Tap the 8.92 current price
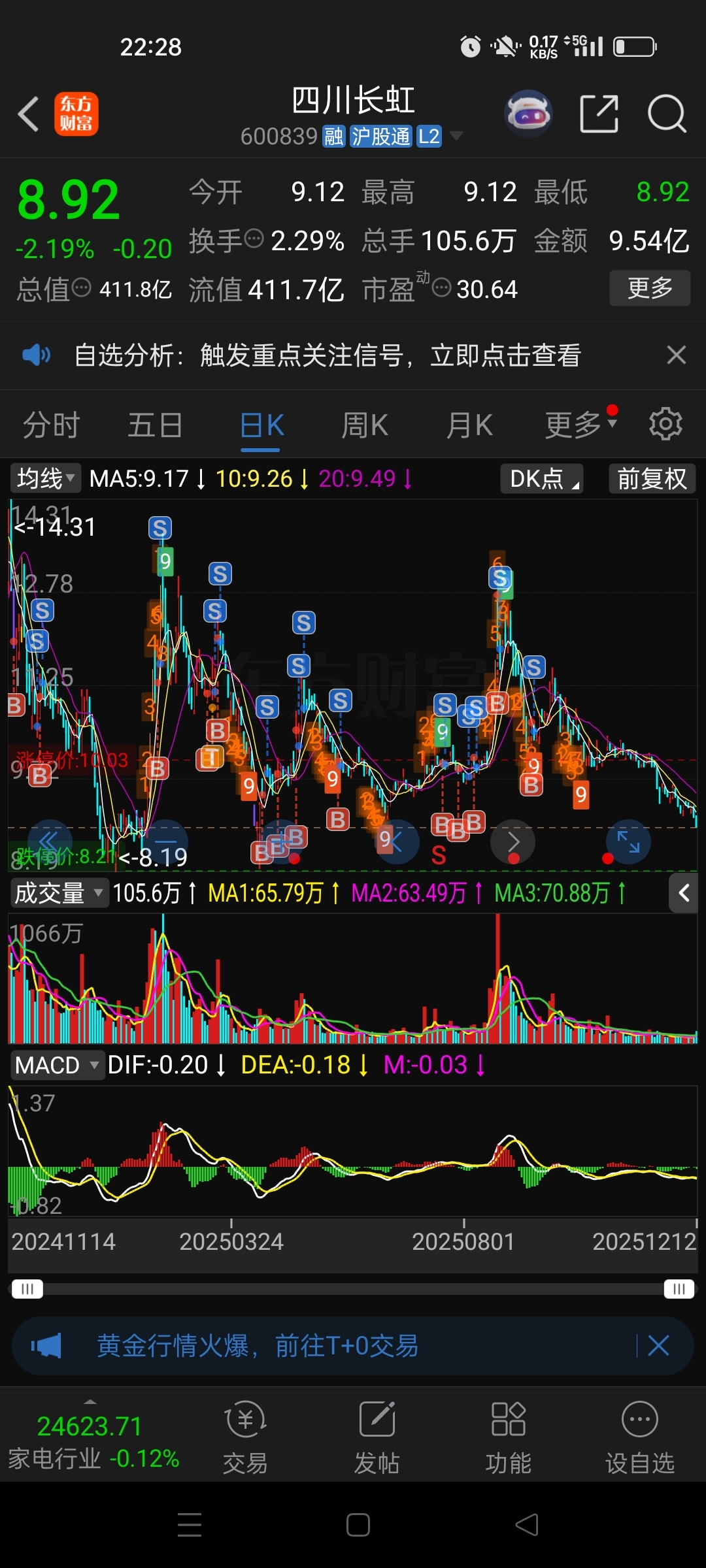Screen dimensions: 706x1568 coord(69,200)
